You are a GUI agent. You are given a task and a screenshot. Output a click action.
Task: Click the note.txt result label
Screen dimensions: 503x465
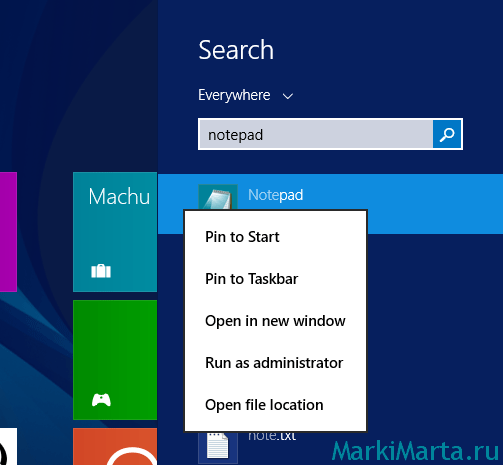click(272, 436)
